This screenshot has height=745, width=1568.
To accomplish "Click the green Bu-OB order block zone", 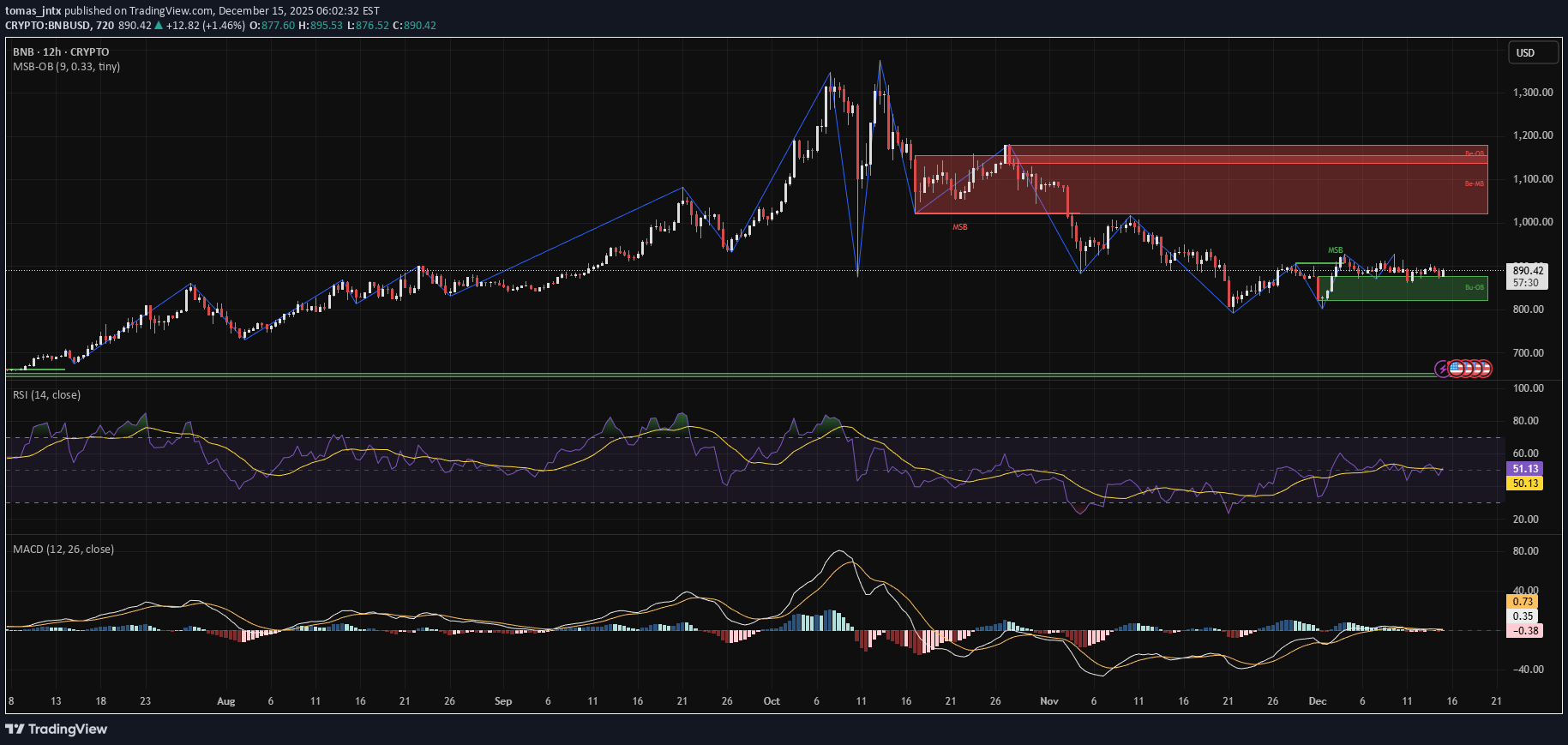I will pyautogui.click(x=1406, y=289).
